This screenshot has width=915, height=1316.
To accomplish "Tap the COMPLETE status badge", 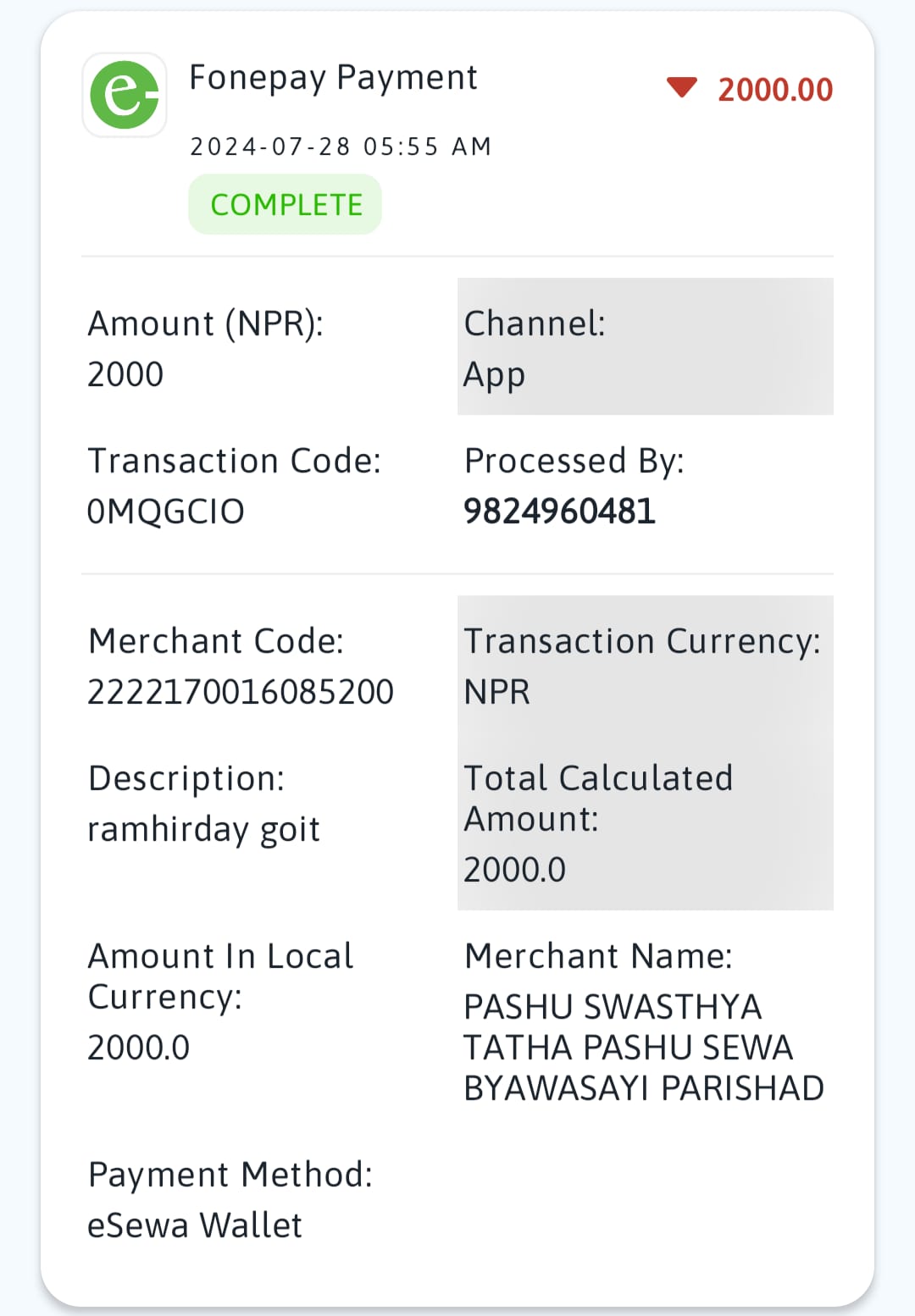I will coord(286,204).
